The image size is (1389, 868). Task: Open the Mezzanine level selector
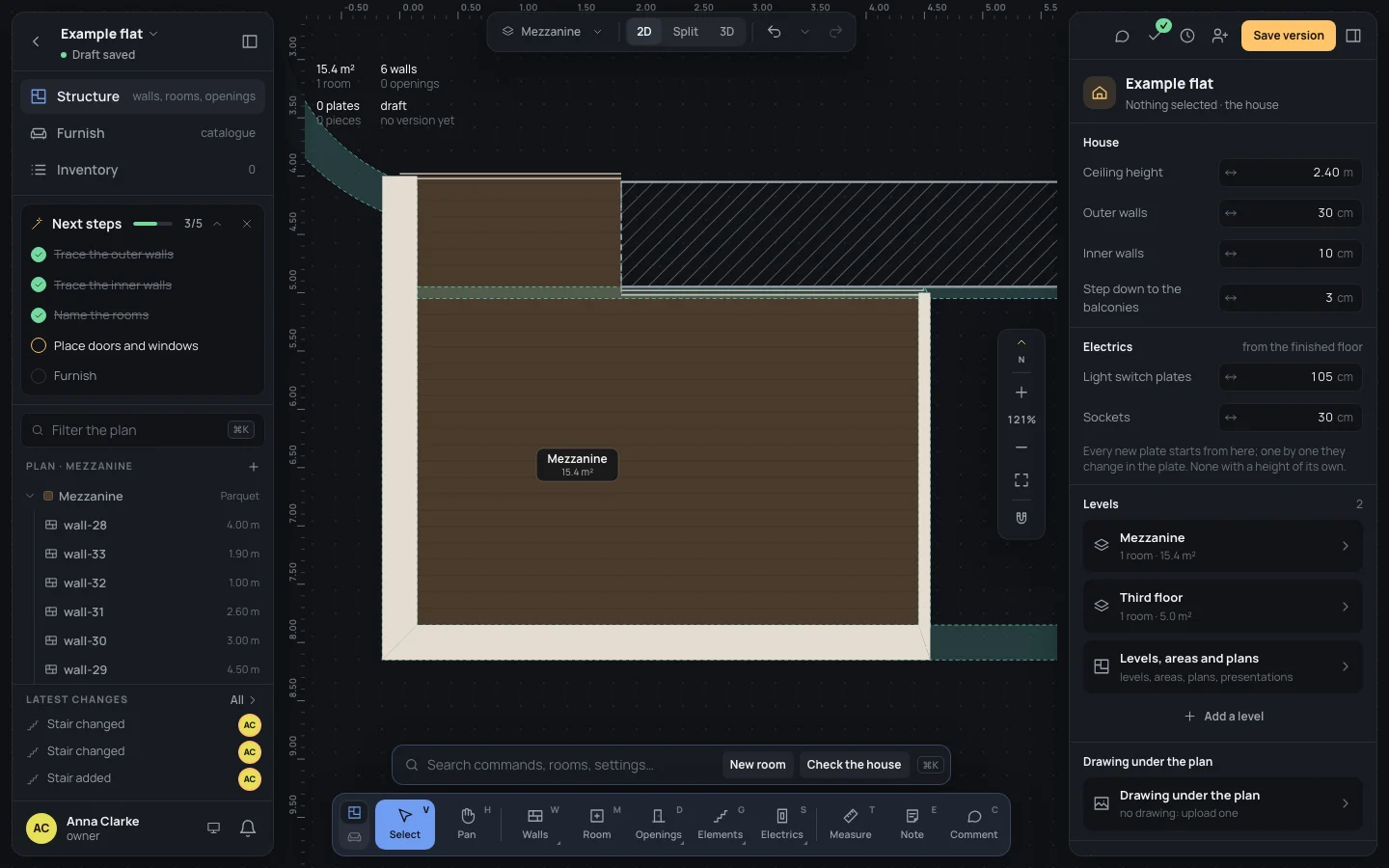[552, 32]
